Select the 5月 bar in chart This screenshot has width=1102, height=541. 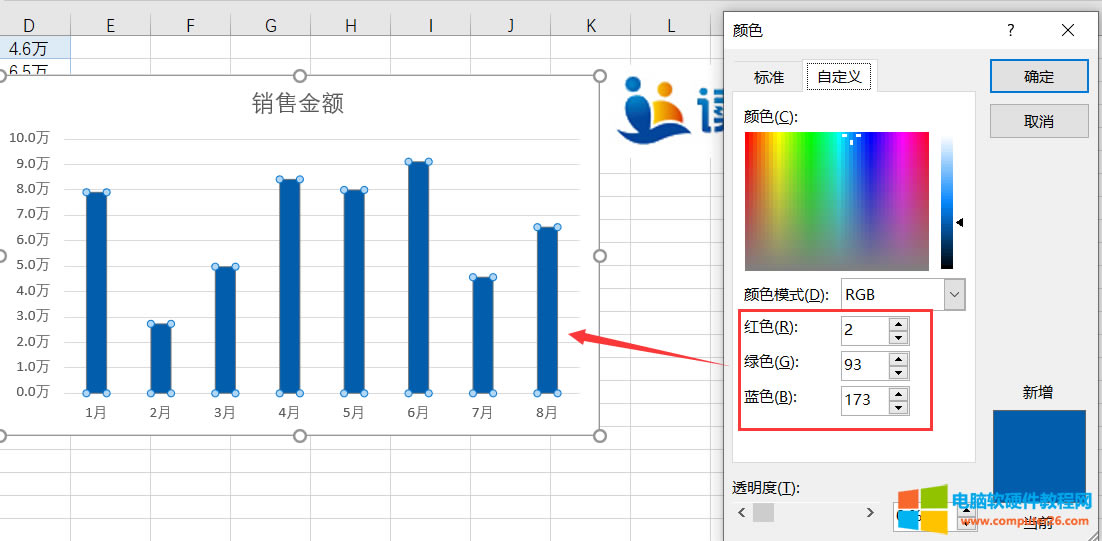tap(354, 291)
